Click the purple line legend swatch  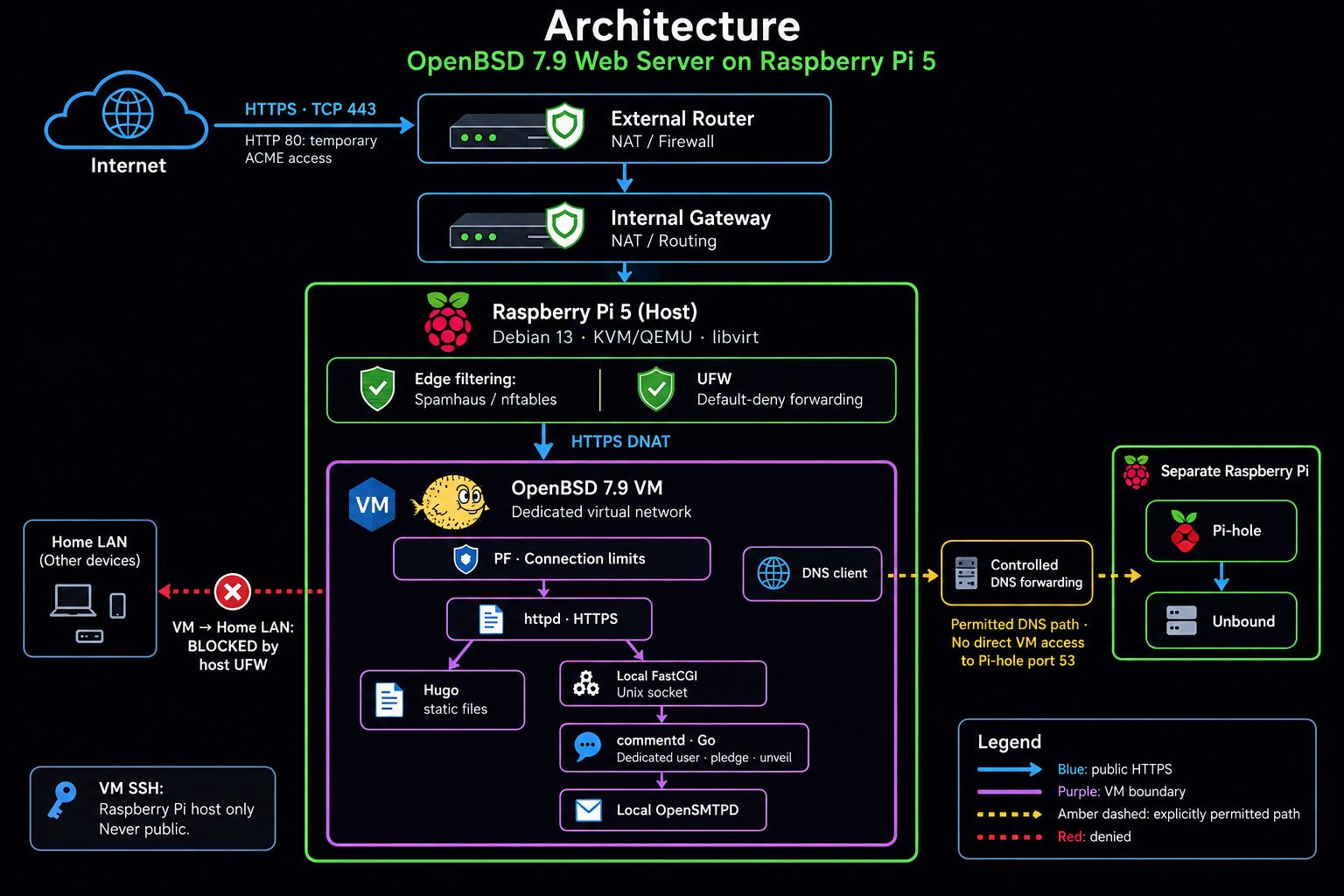tap(1010, 792)
